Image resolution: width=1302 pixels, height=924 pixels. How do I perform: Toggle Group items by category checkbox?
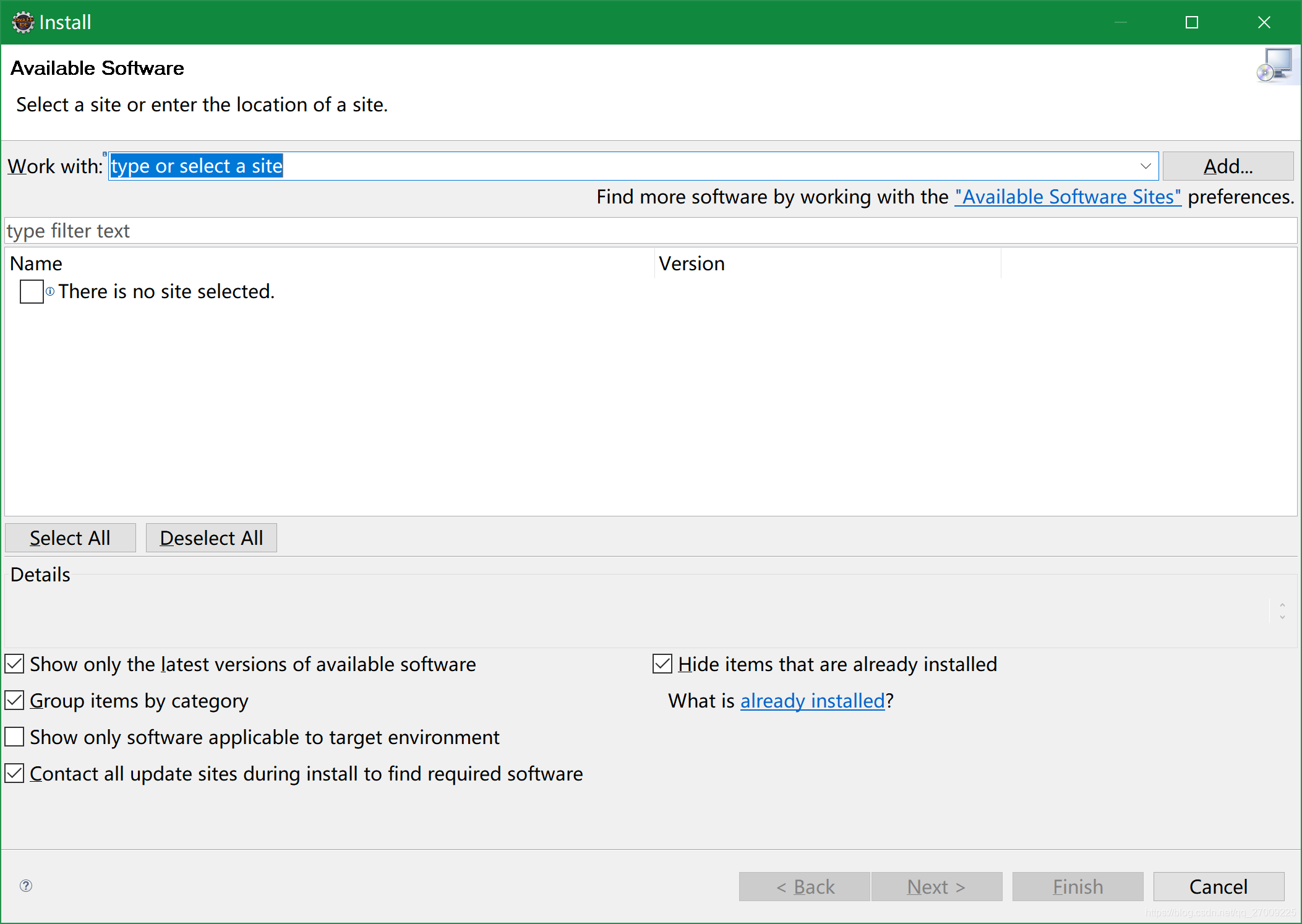tap(15, 700)
